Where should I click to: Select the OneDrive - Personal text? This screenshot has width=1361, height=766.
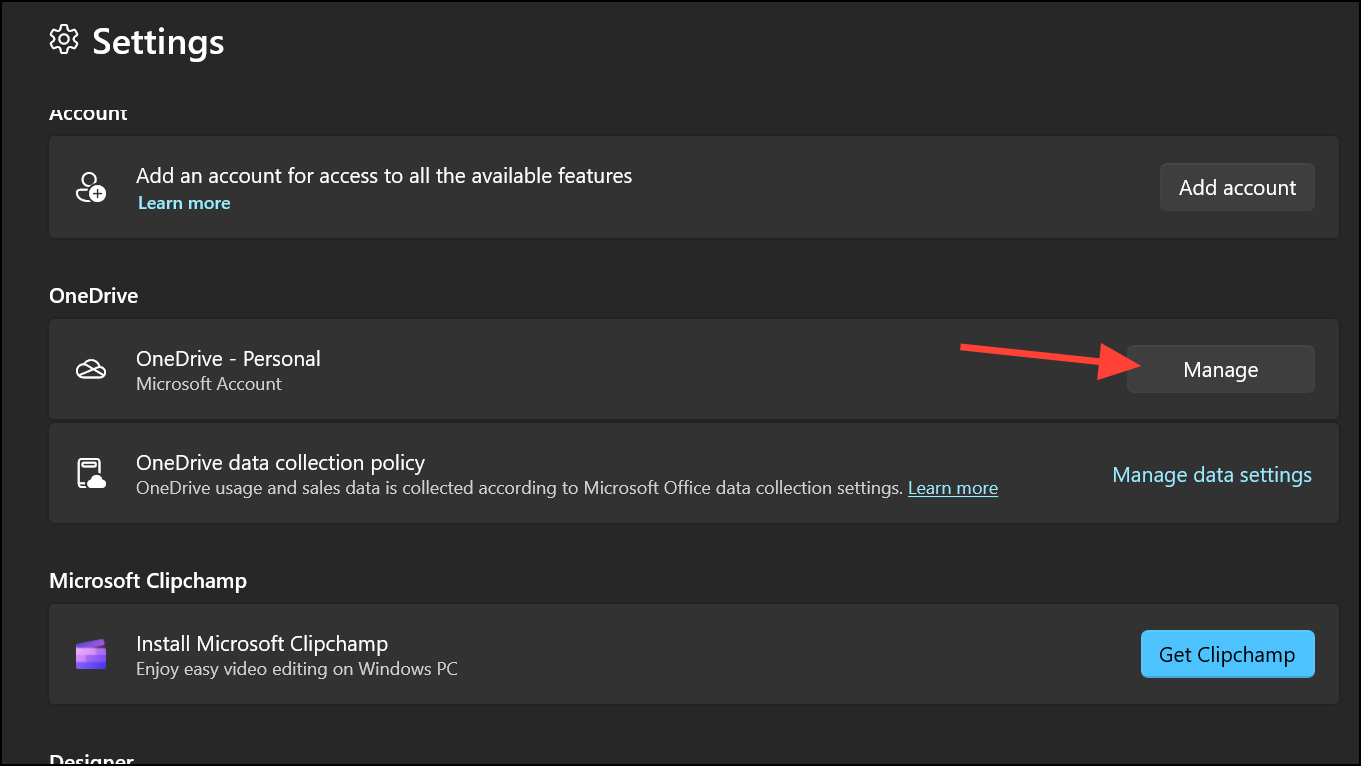tap(228, 358)
